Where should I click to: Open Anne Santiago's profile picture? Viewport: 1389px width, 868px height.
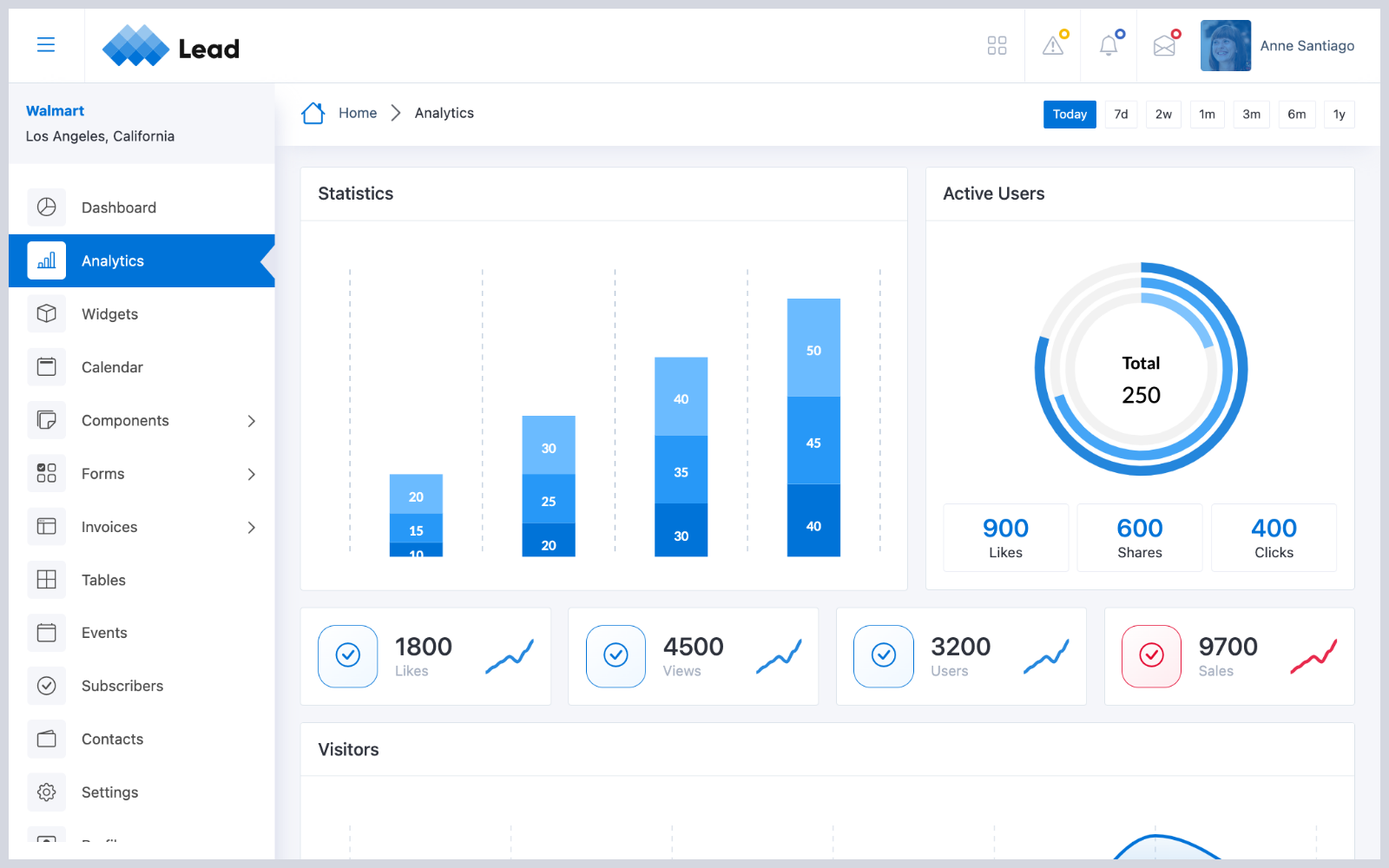pos(1226,45)
